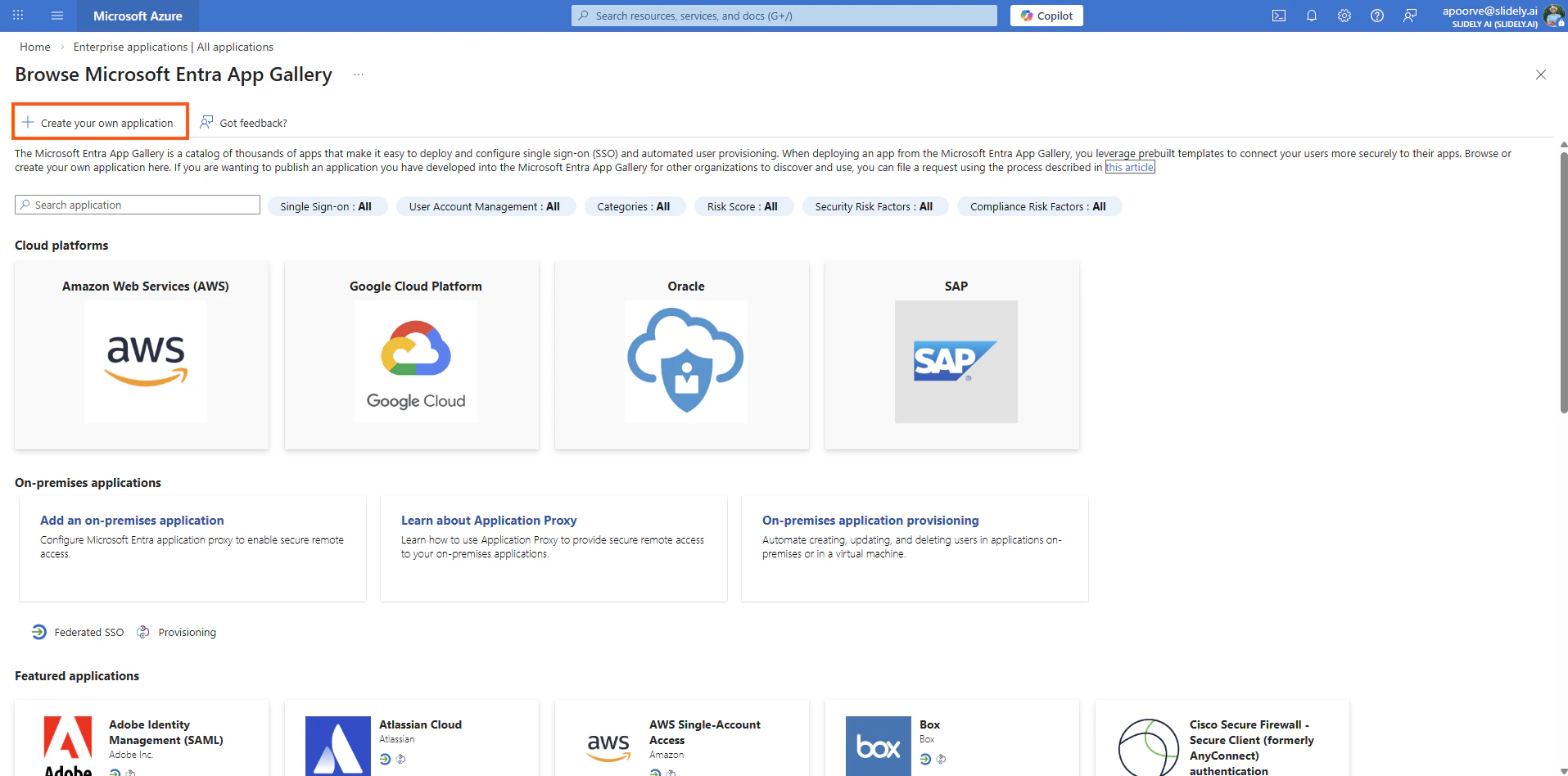This screenshot has height=776, width=1568.
Task: Open Compliance Risk Factors filter
Action: [1039, 206]
